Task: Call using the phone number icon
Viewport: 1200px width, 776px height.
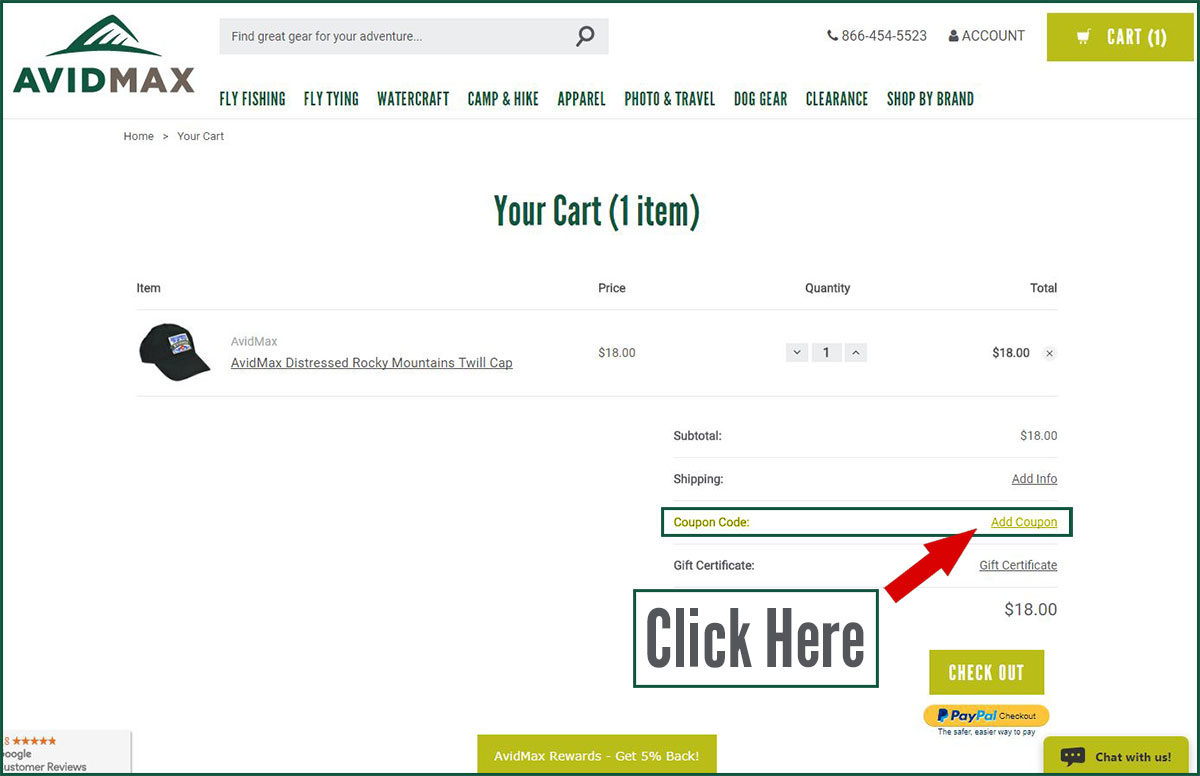Action: click(832, 36)
